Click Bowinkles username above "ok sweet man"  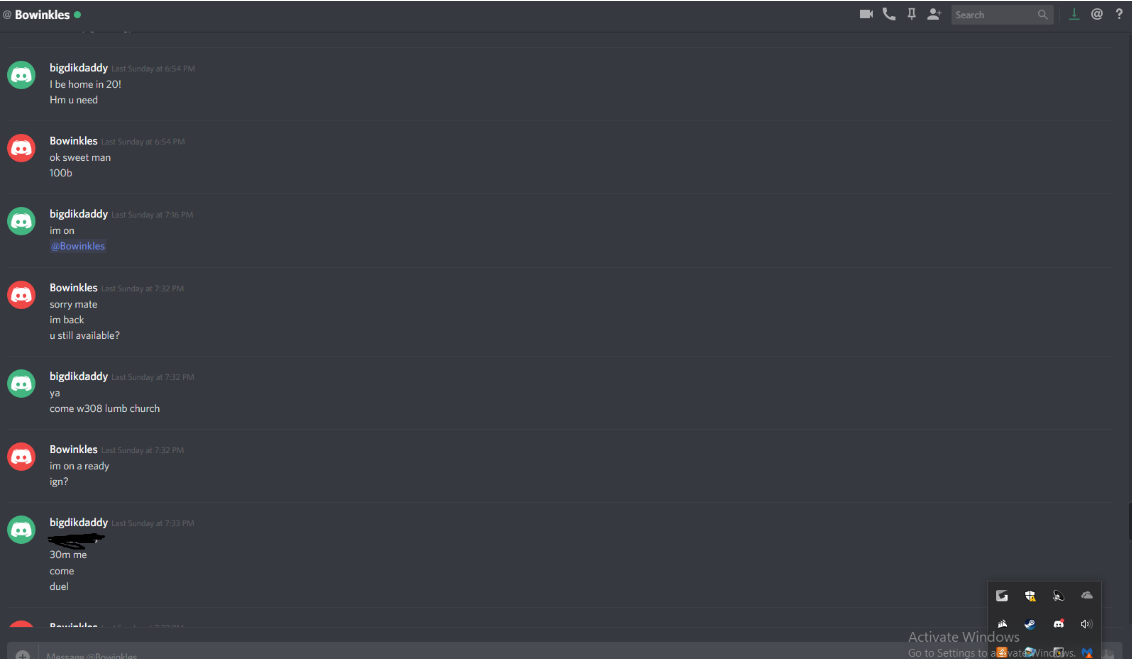click(74, 141)
